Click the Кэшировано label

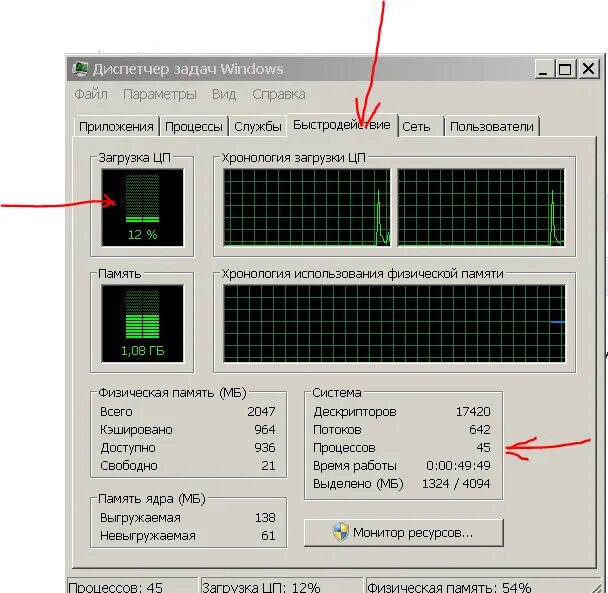click(x=136, y=430)
